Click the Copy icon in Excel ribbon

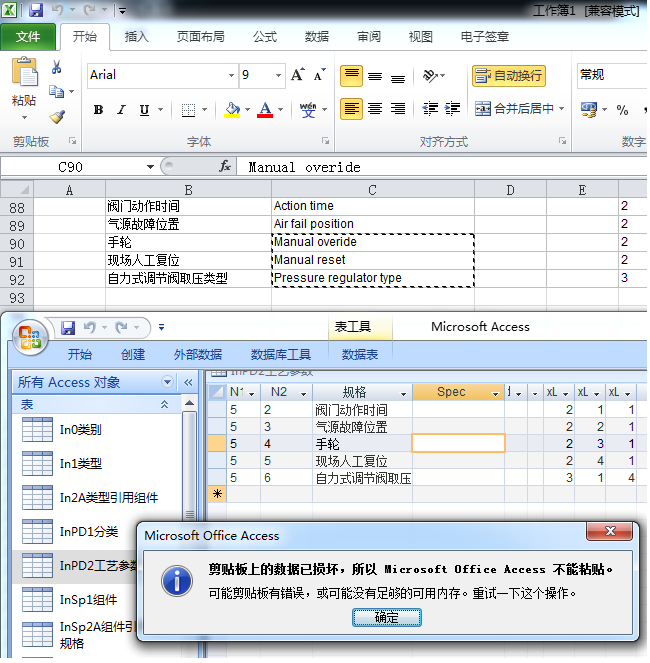click(x=56, y=91)
